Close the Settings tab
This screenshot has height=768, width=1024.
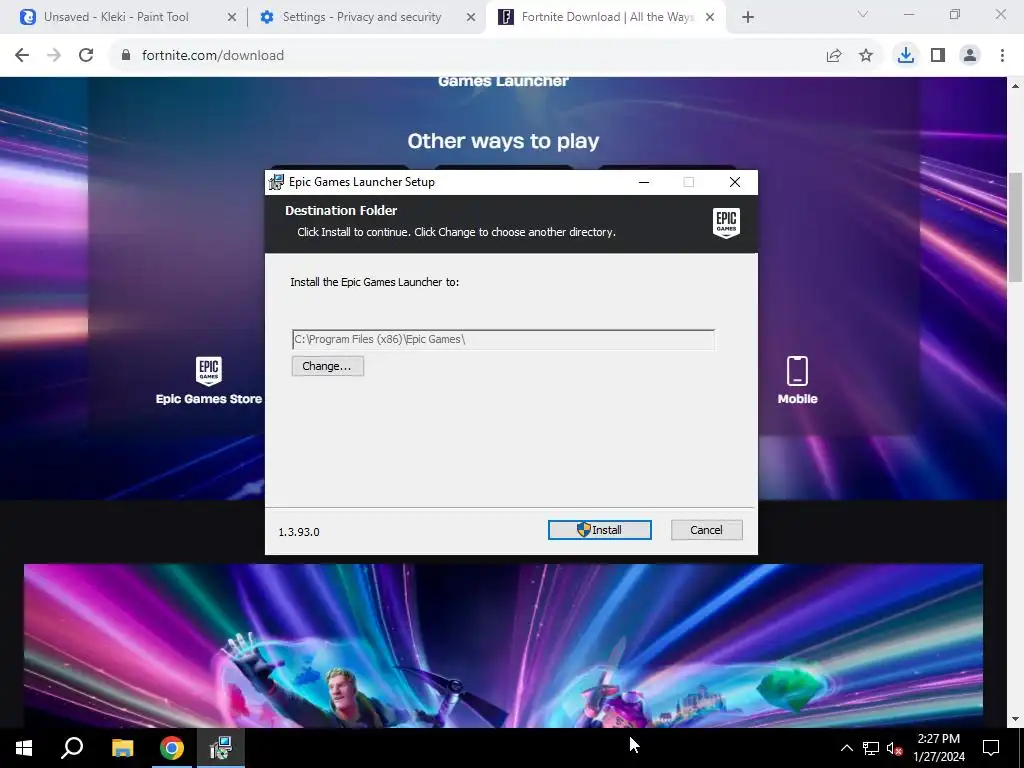click(x=471, y=18)
